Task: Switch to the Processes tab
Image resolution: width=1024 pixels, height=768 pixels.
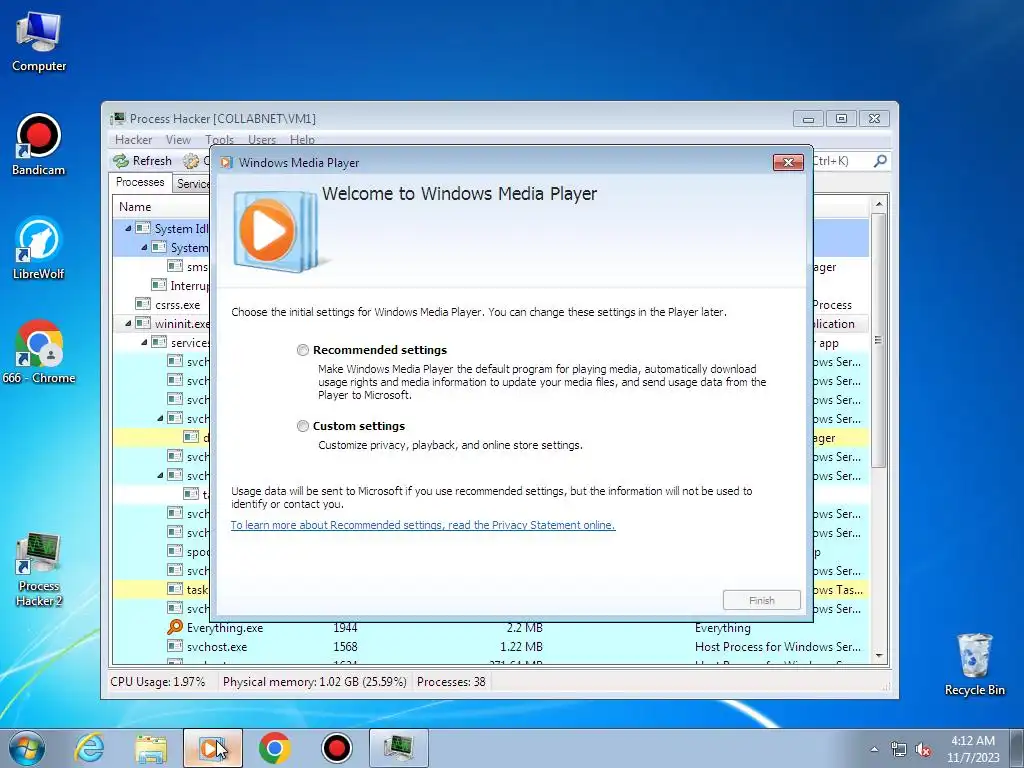Action: [140, 182]
